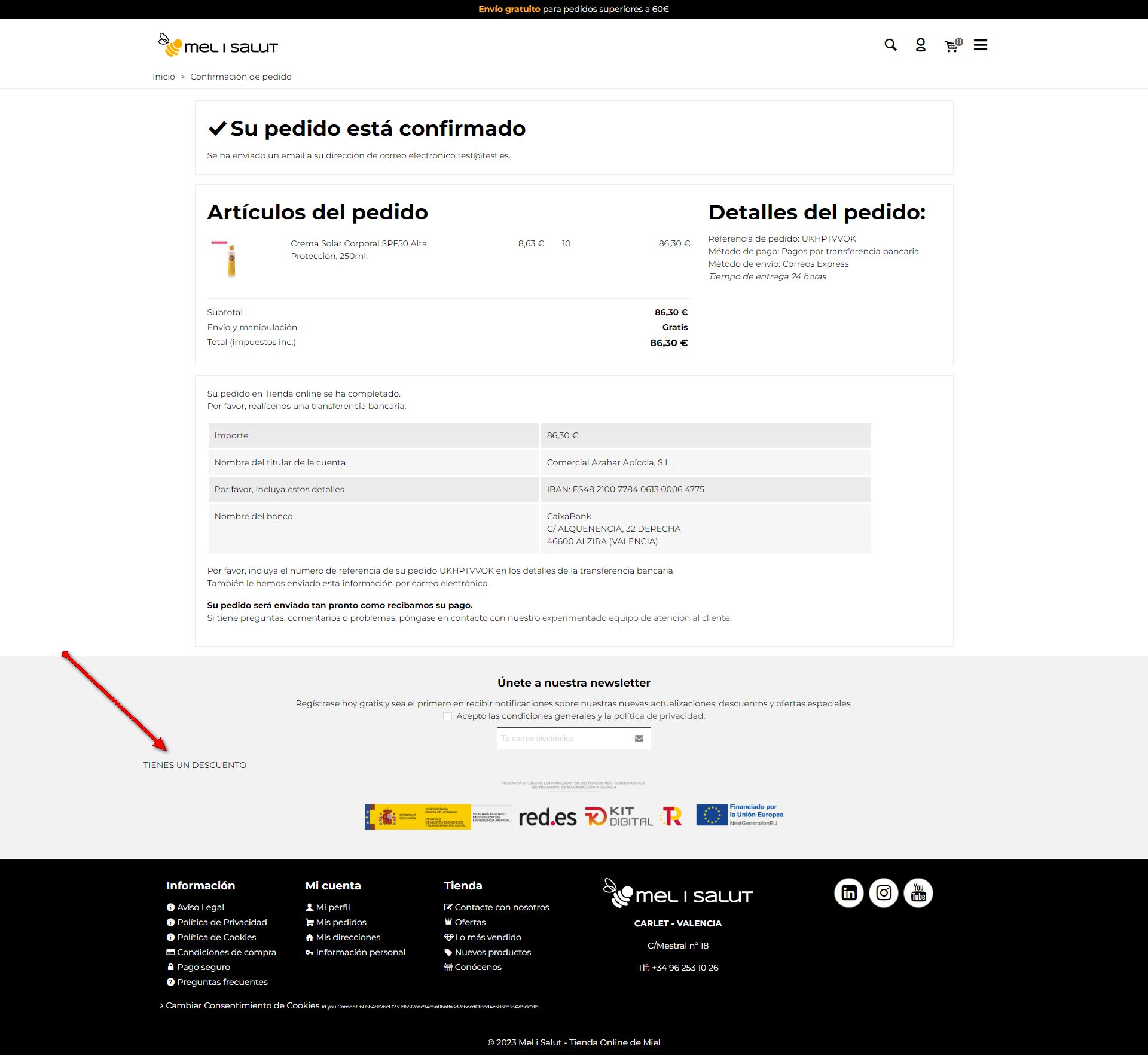Open the Instagram social icon
Viewport: 1148px width, 1055px height.
[x=883, y=893]
